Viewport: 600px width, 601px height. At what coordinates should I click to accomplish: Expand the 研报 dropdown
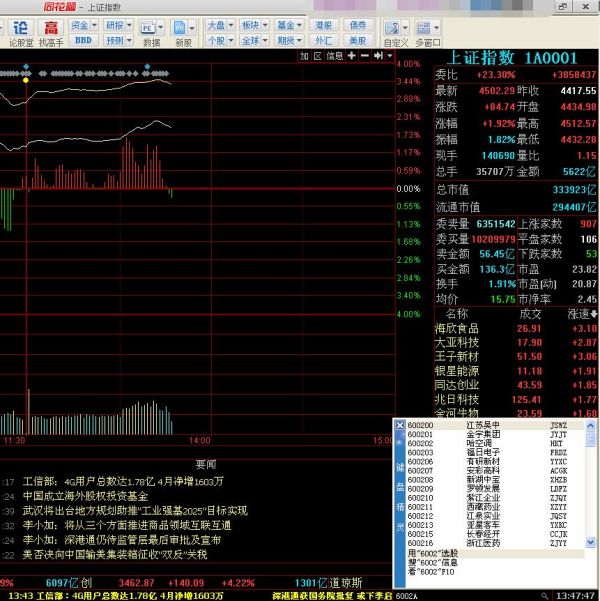129,25
